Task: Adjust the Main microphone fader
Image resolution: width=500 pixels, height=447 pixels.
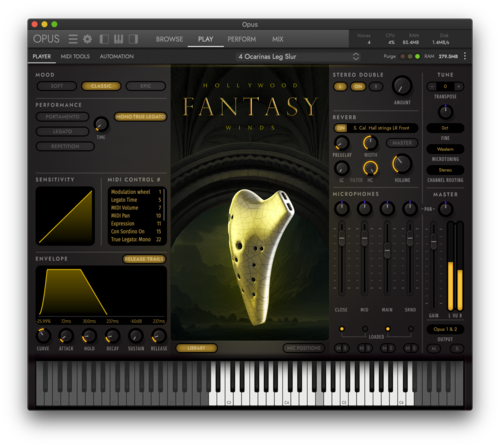Action: coord(387,250)
